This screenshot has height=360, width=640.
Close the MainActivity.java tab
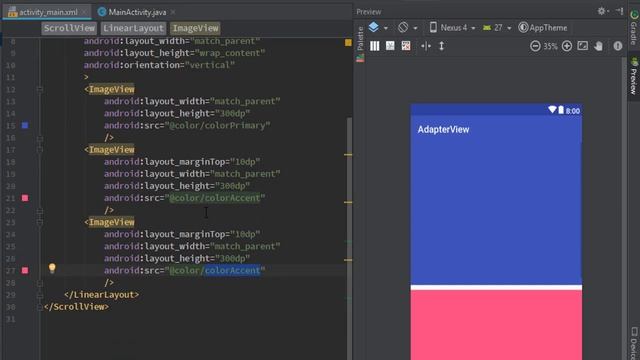click(x=173, y=12)
